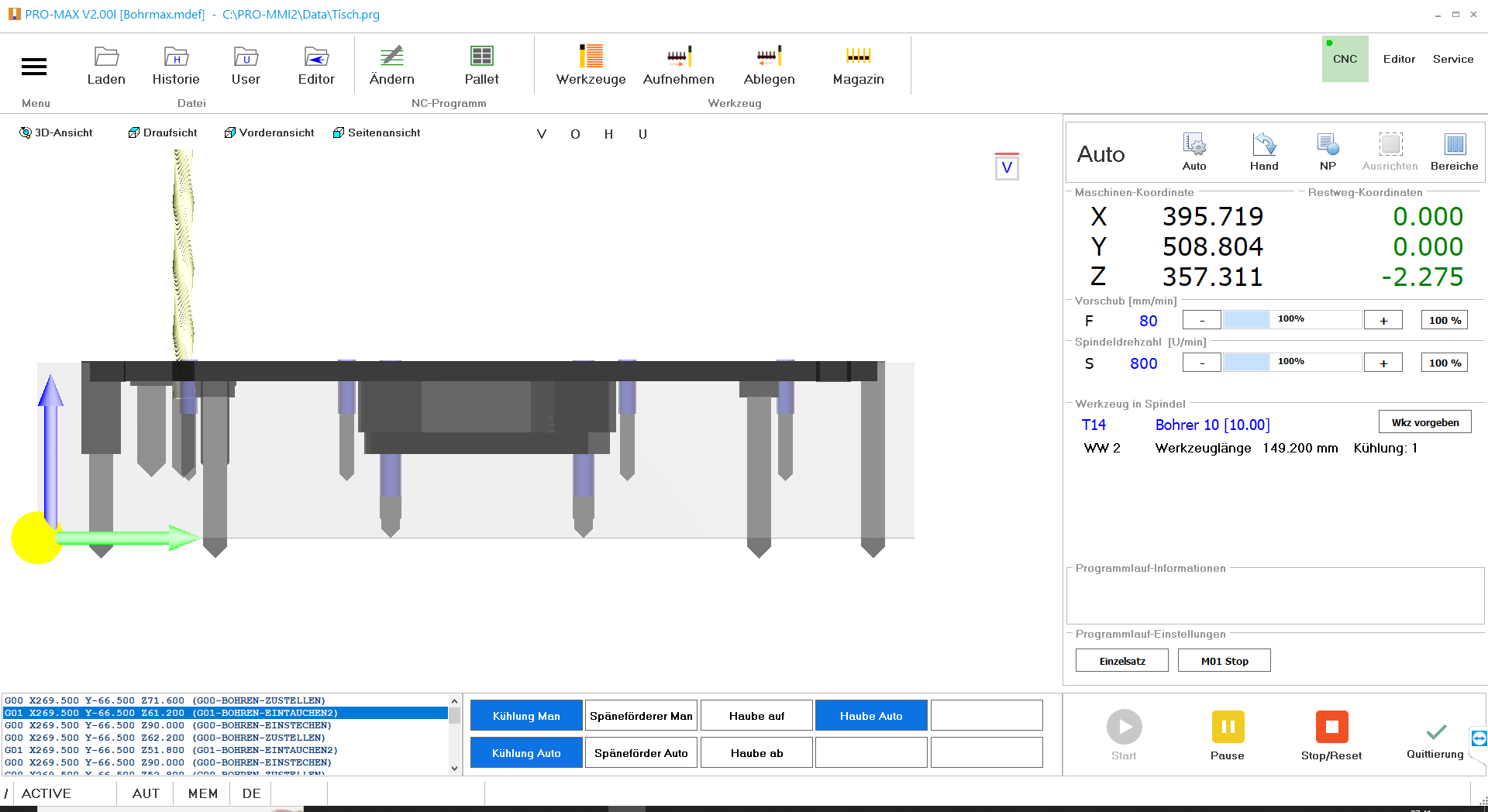1488x812 pixels.
Task: Switch to Hand mode
Action: tap(1263, 152)
